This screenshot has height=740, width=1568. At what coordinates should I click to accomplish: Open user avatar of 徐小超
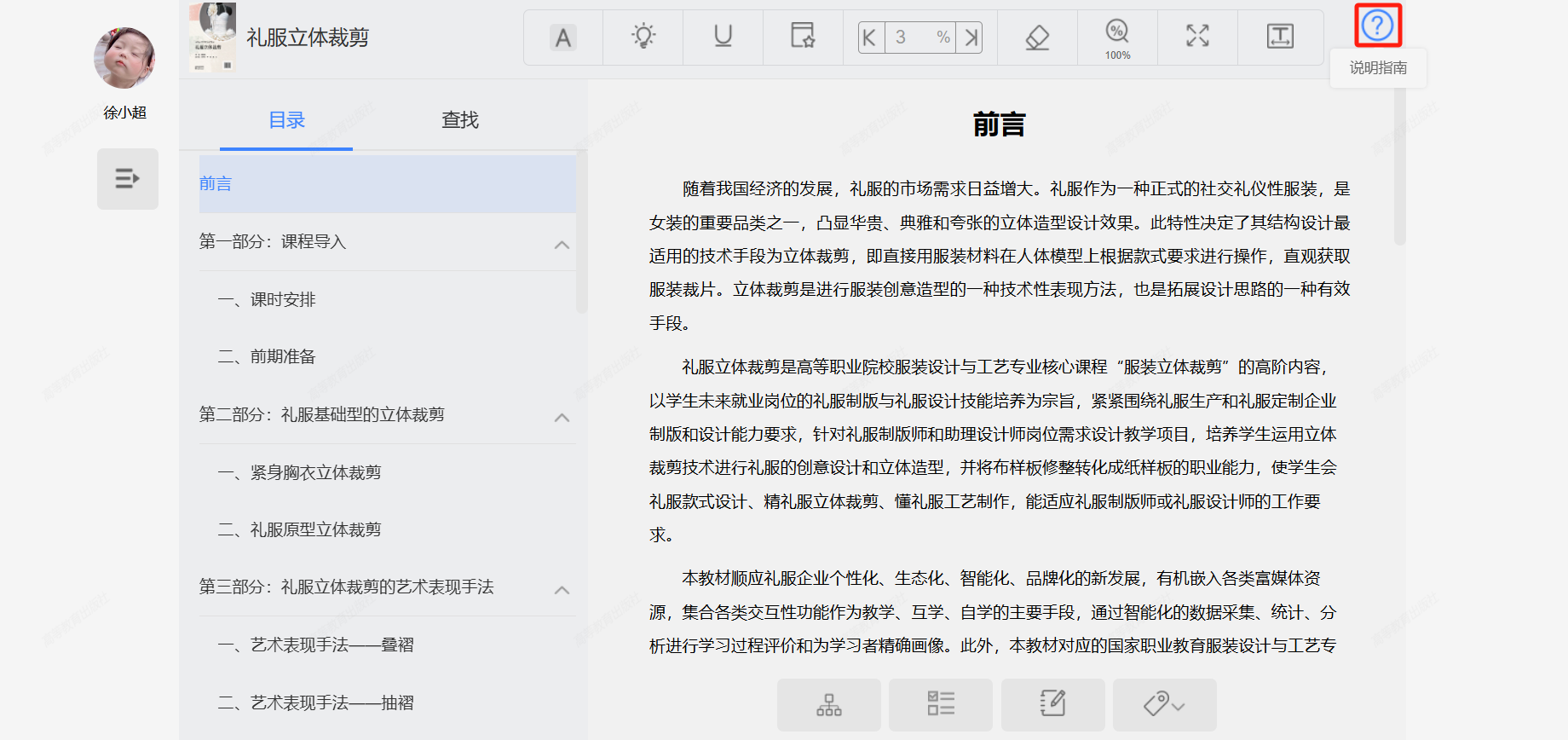[x=124, y=58]
